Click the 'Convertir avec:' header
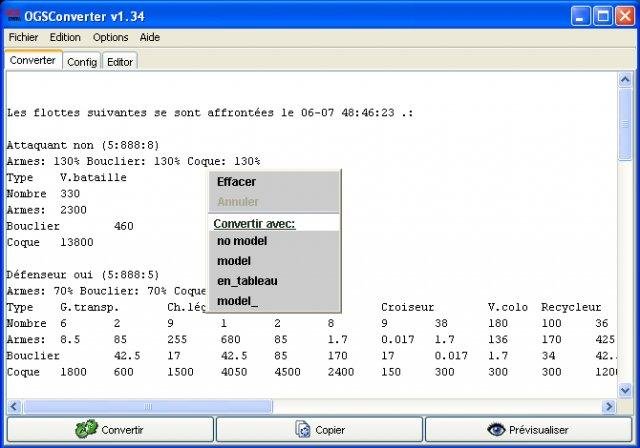Viewport: 640px width, 448px height. tap(254, 224)
